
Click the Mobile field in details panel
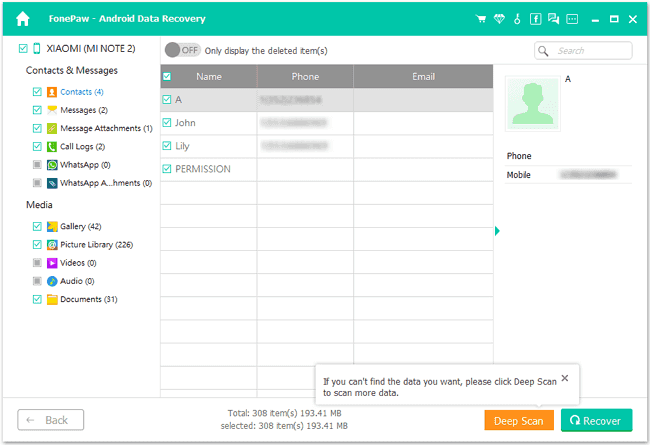coord(568,175)
